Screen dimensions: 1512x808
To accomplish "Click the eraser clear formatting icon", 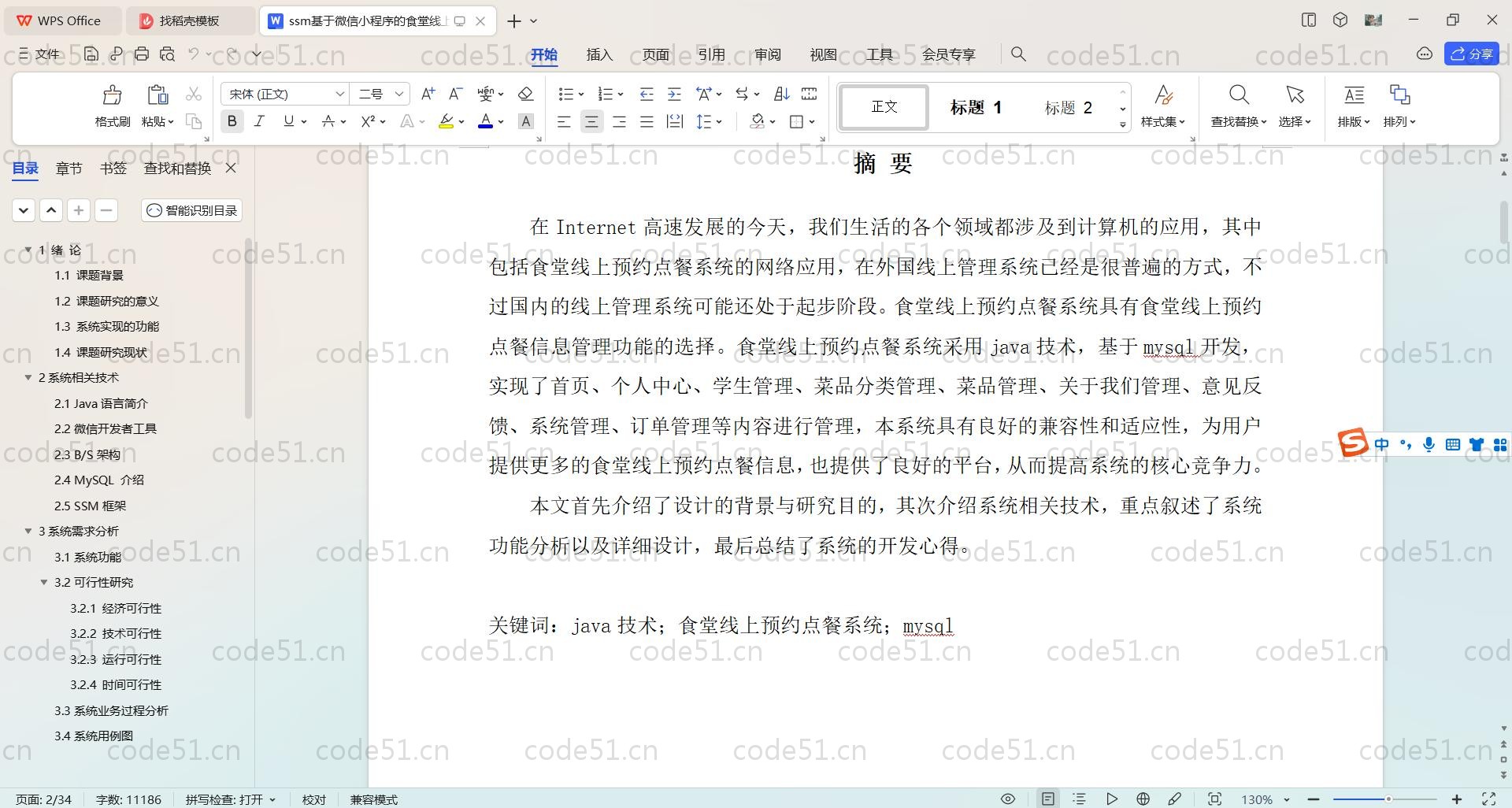I will click(x=526, y=95).
